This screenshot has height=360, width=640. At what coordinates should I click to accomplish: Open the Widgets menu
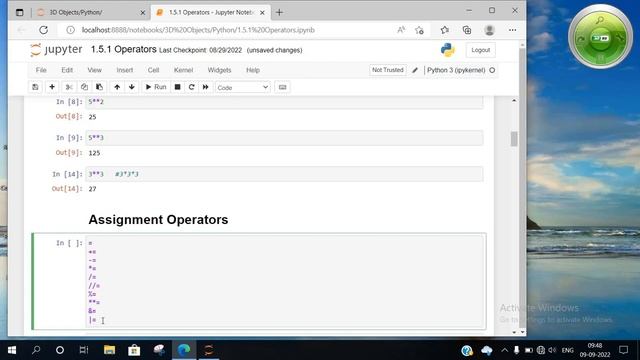219,70
